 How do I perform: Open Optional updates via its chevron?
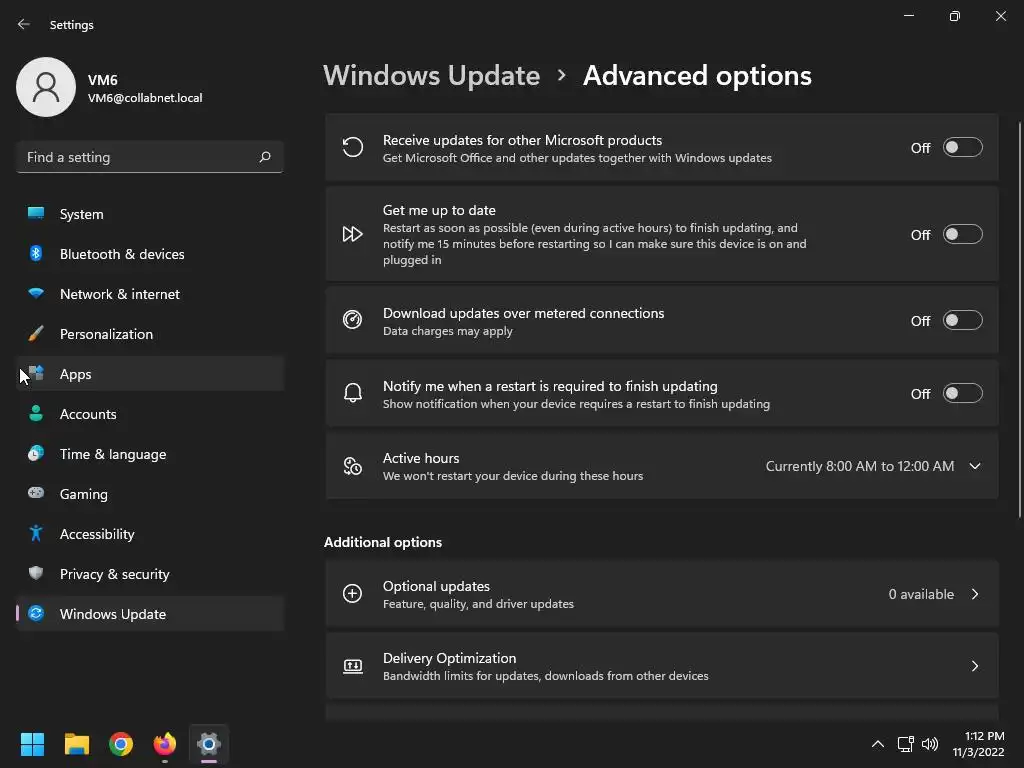click(975, 594)
